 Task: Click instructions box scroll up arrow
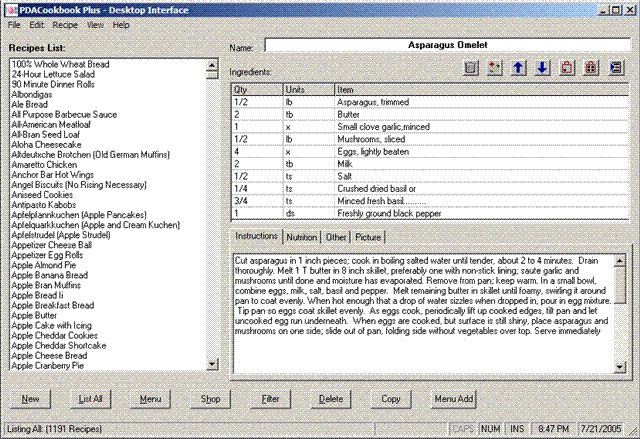[620, 261]
